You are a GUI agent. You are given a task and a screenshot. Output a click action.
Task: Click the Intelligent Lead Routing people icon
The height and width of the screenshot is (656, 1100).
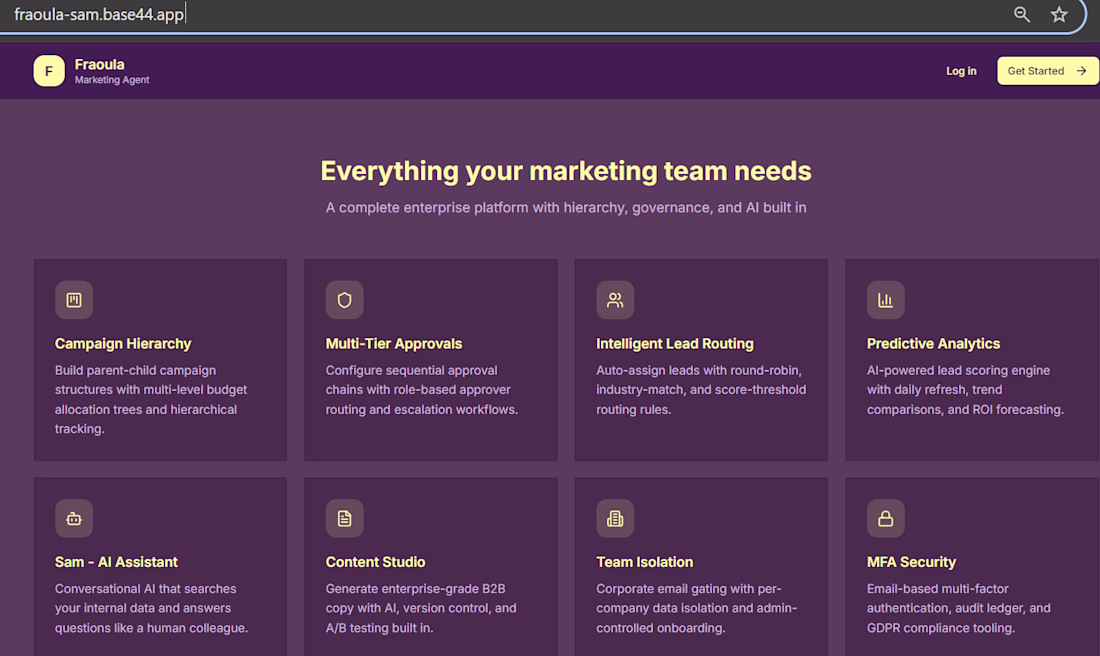615,300
